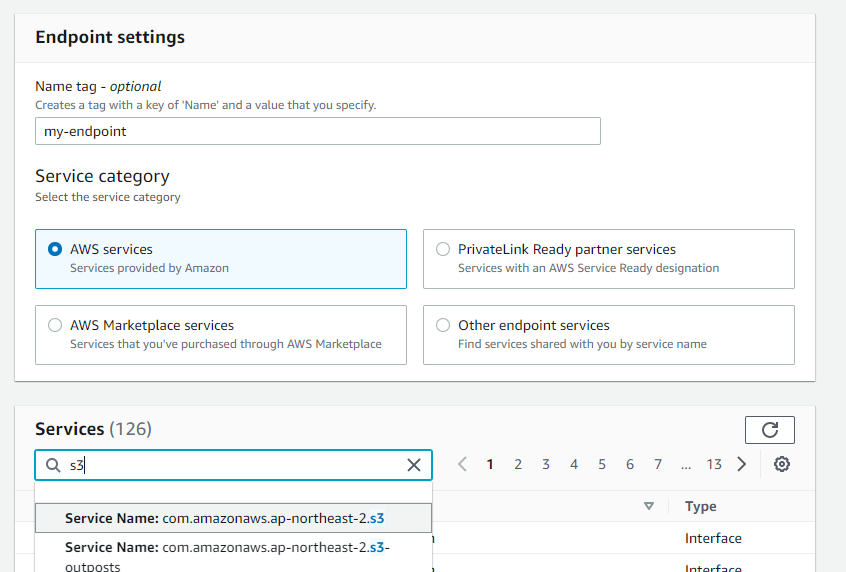Image resolution: width=846 pixels, height=572 pixels.
Task: Go to page 7 of services
Action: pos(658,465)
